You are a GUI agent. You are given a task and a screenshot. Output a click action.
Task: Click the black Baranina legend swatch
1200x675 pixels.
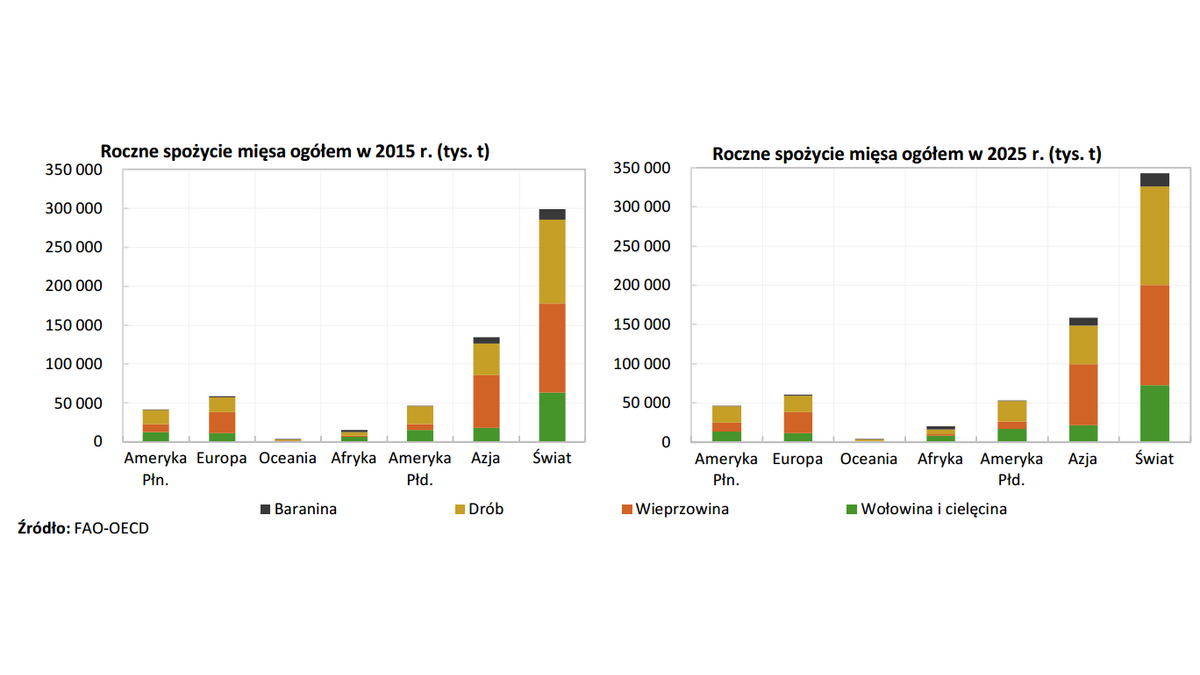click(x=266, y=509)
